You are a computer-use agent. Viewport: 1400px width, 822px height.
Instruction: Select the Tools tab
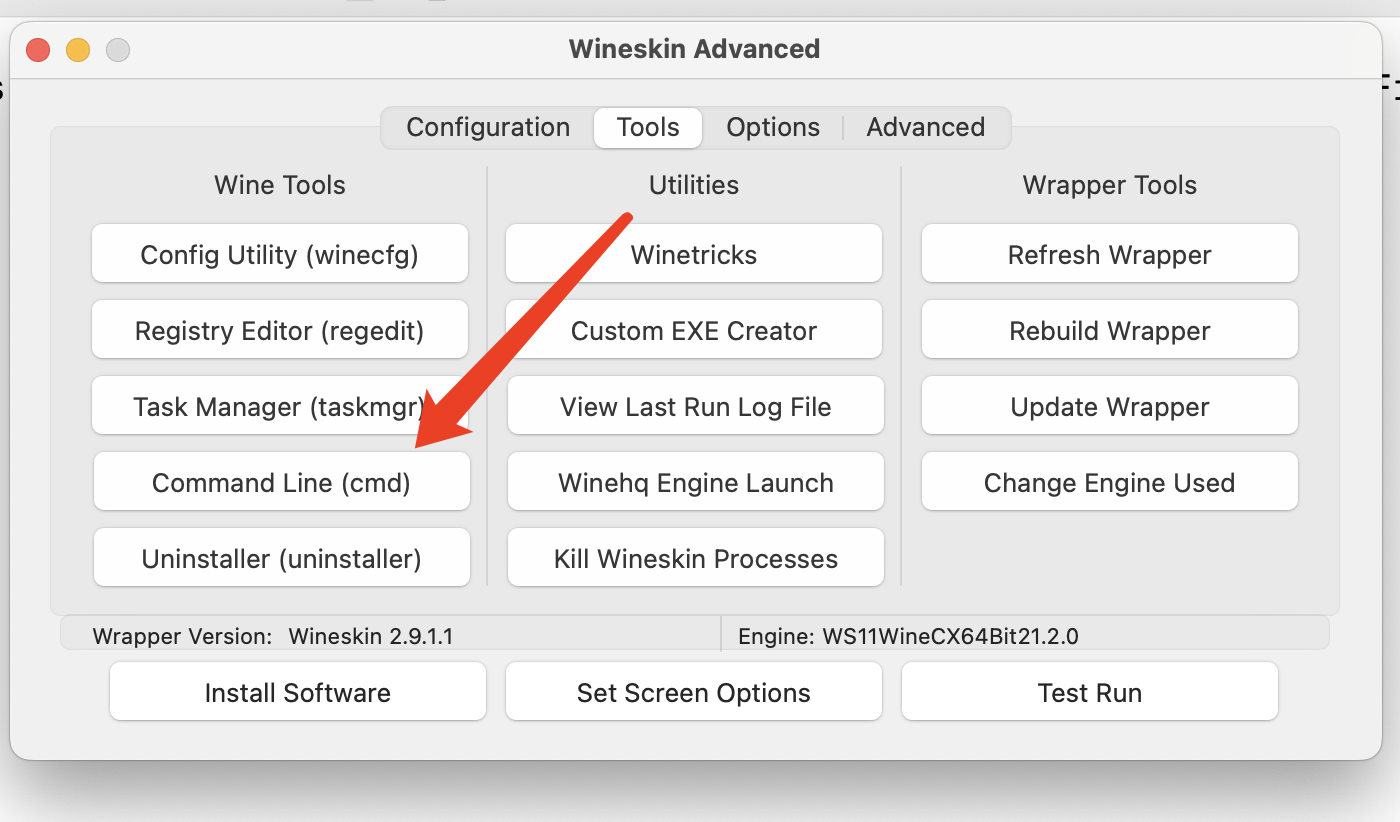[x=648, y=127]
